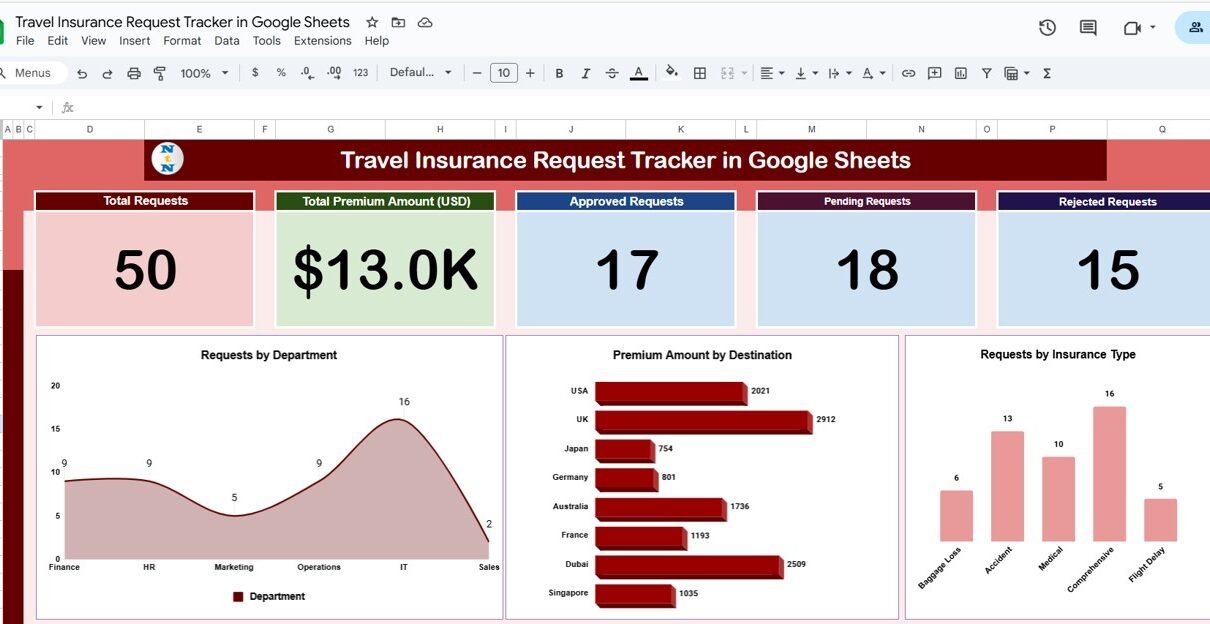The height and width of the screenshot is (624, 1210).
Task: Click the Undo arrow in toolbar
Action: coord(82,73)
